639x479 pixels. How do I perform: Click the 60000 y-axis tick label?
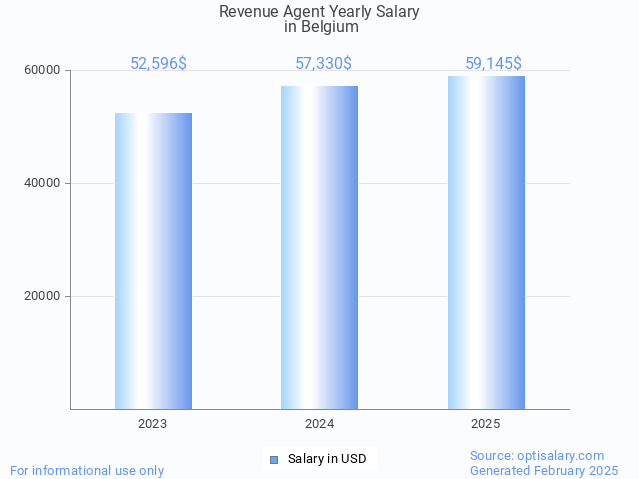click(42, 71)
